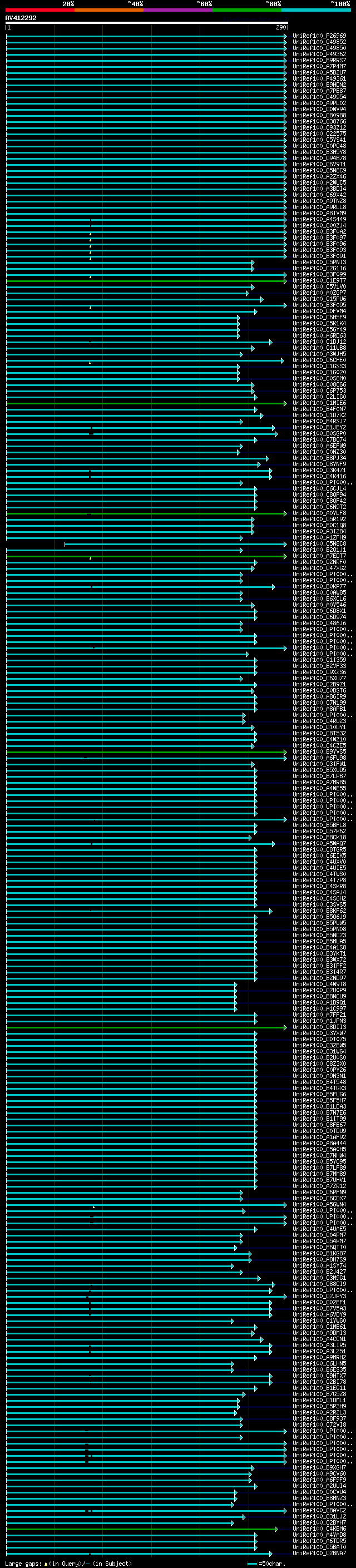Select hit label UniRef100_B3F091

[319, 256]
